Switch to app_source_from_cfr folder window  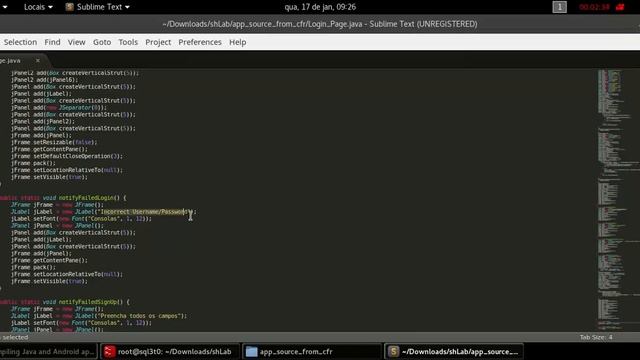tap(312, 351)
